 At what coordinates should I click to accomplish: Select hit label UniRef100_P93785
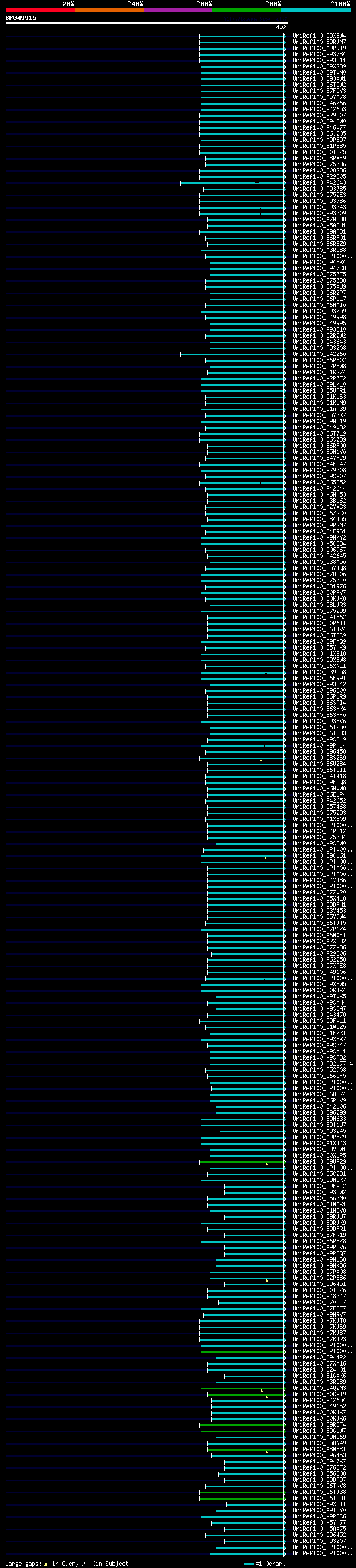pyautogui.click(x=319, y=189)
